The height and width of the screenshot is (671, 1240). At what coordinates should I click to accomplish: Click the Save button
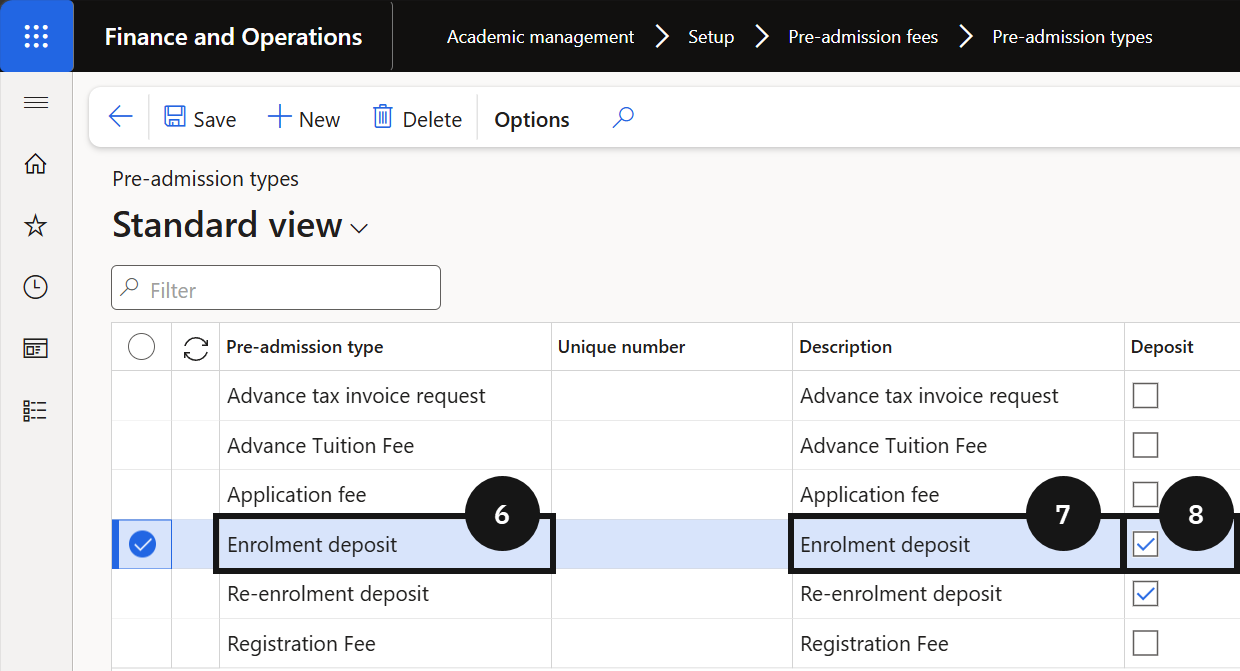tap(200, 118)
